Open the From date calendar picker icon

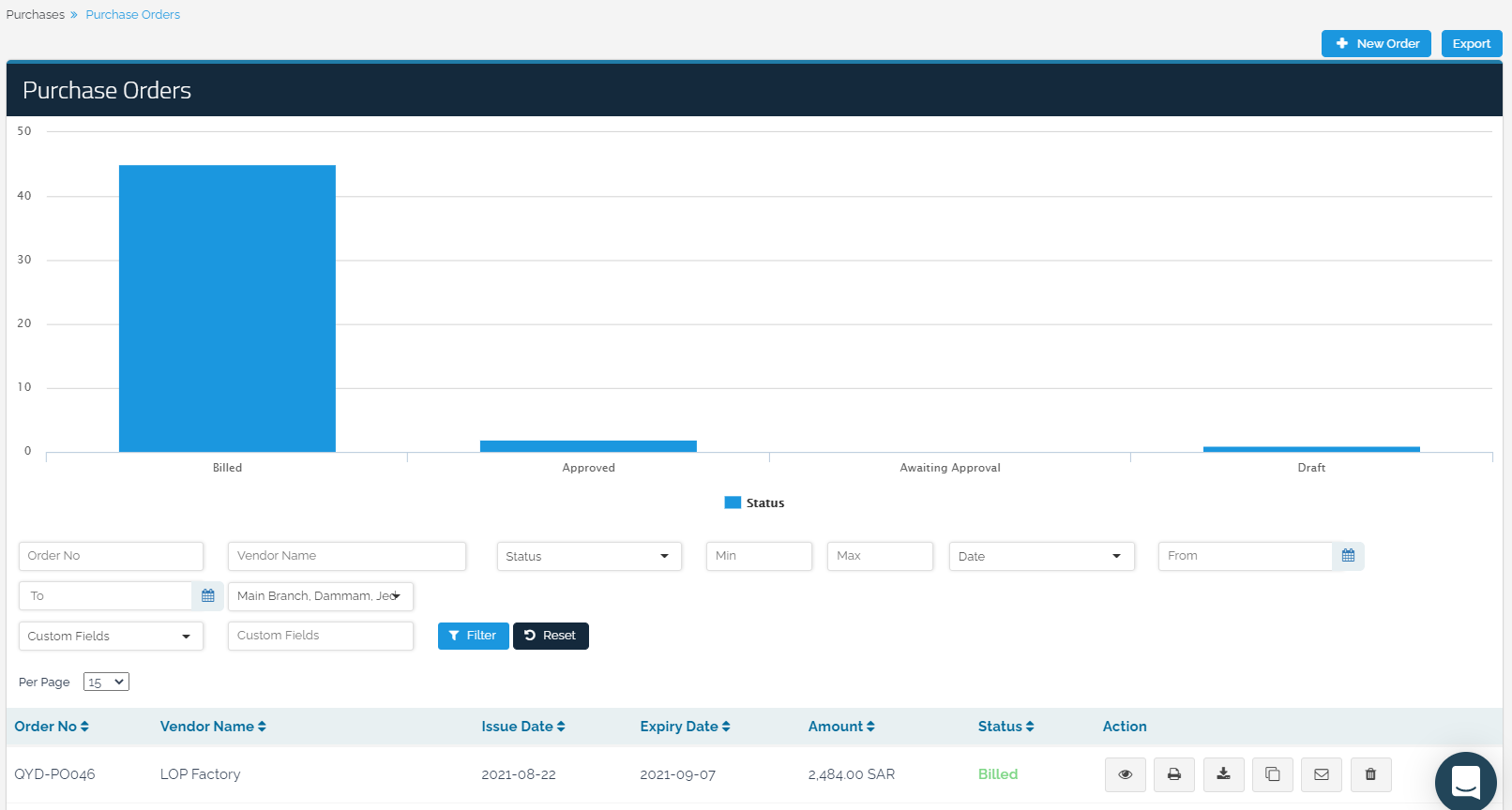coord(1348,556)
